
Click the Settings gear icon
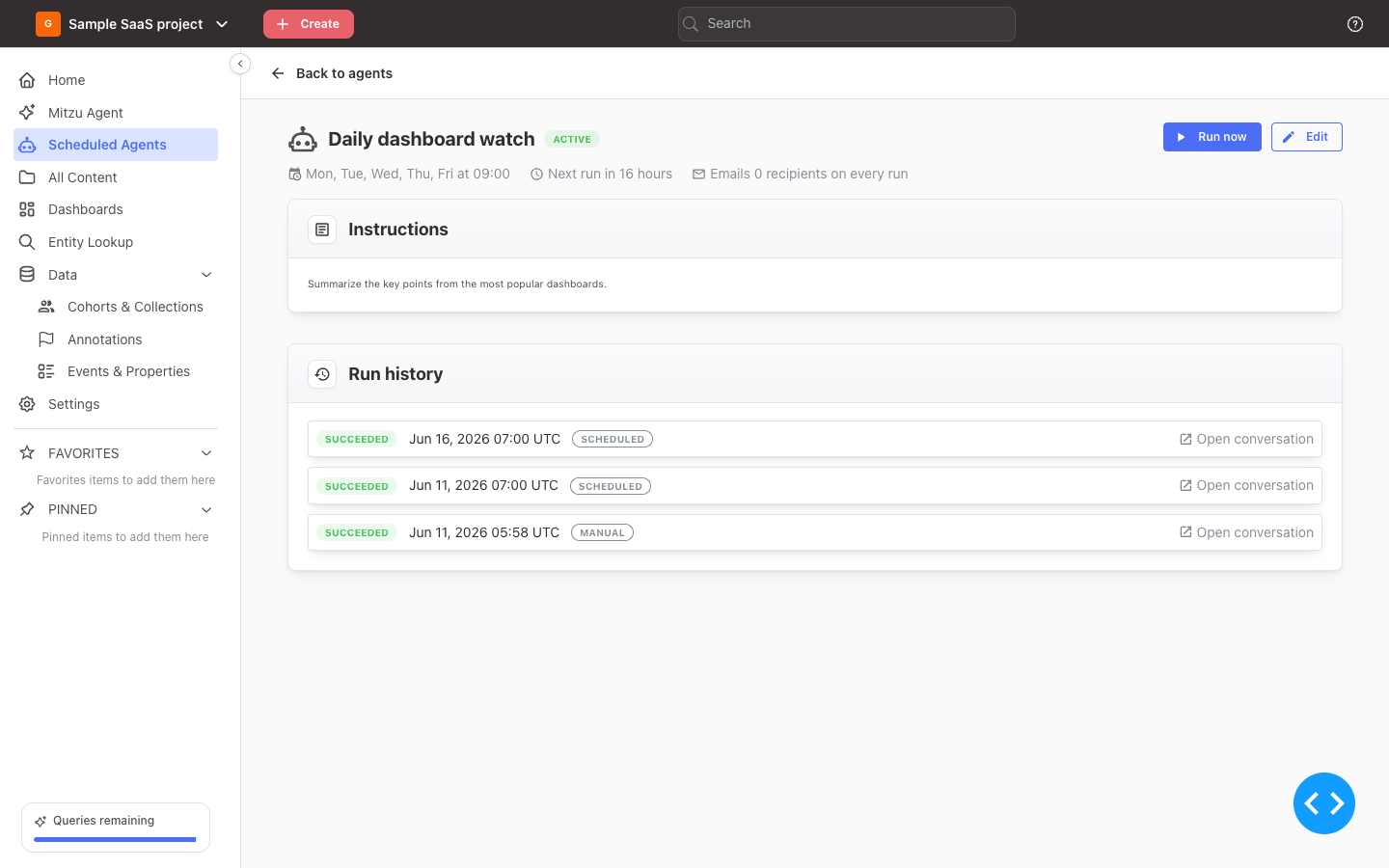(x=27, y=404)
